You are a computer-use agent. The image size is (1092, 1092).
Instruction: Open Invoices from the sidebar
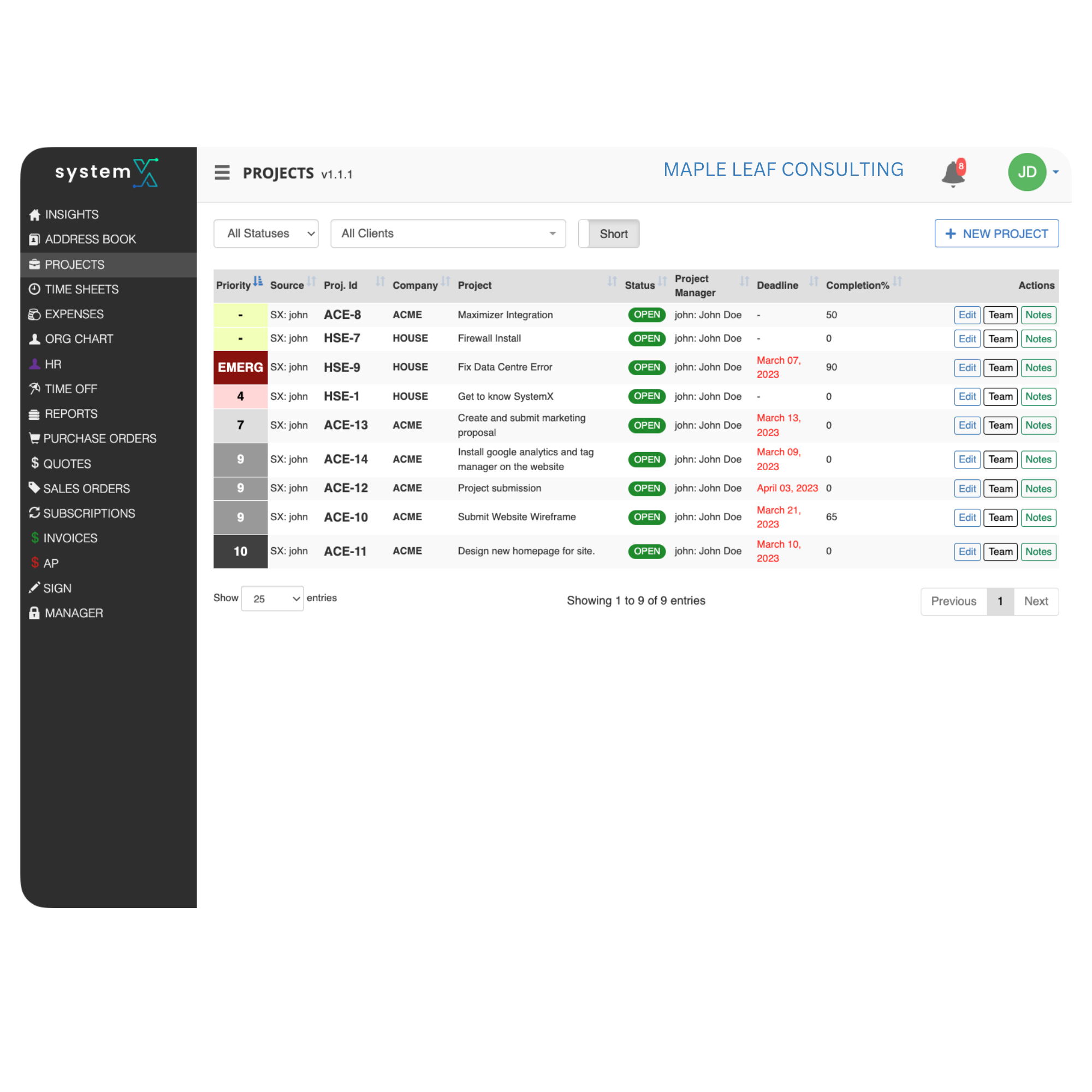point(70,538)
